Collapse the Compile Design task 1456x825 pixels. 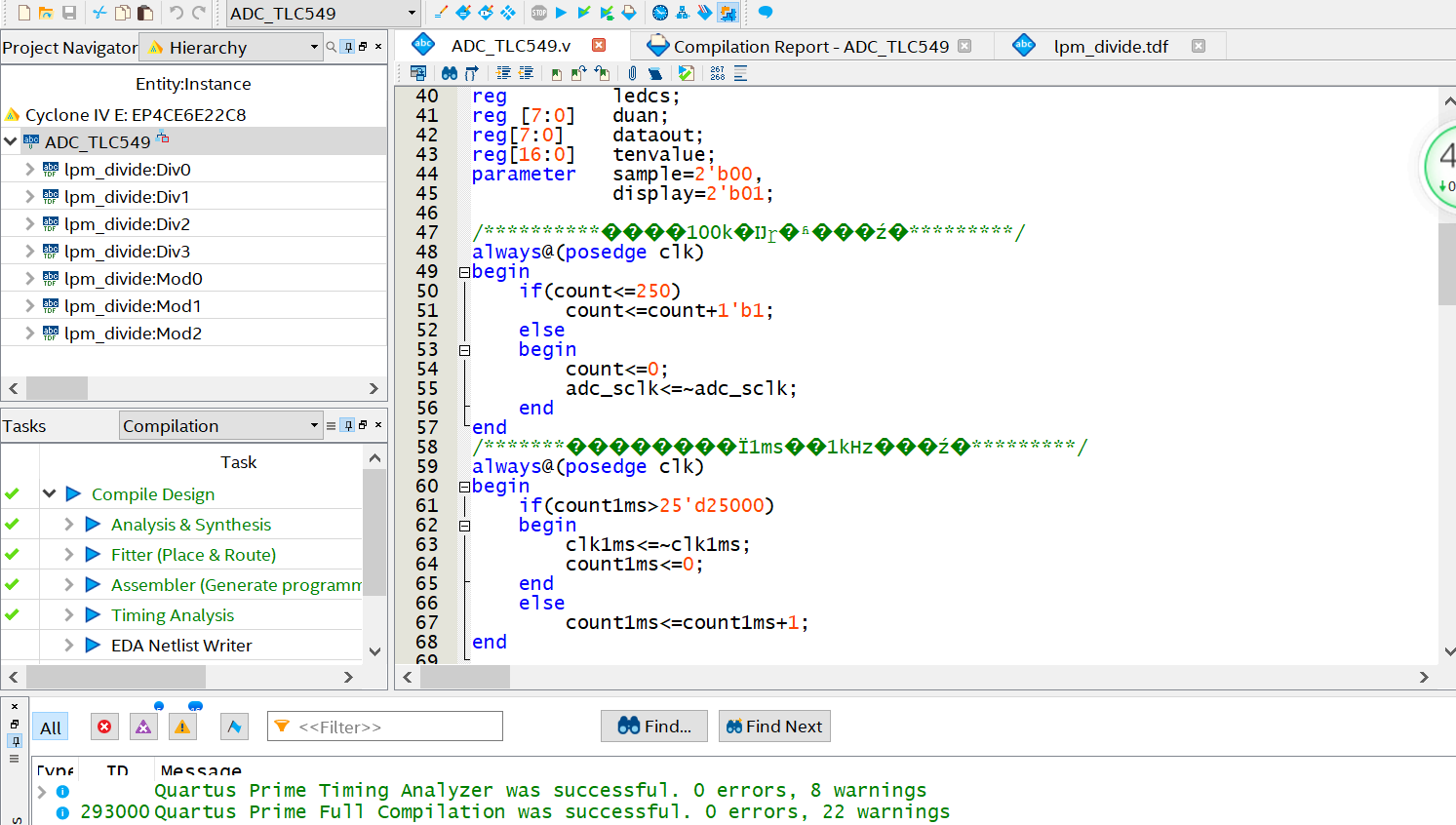click(x=49, y=493)
